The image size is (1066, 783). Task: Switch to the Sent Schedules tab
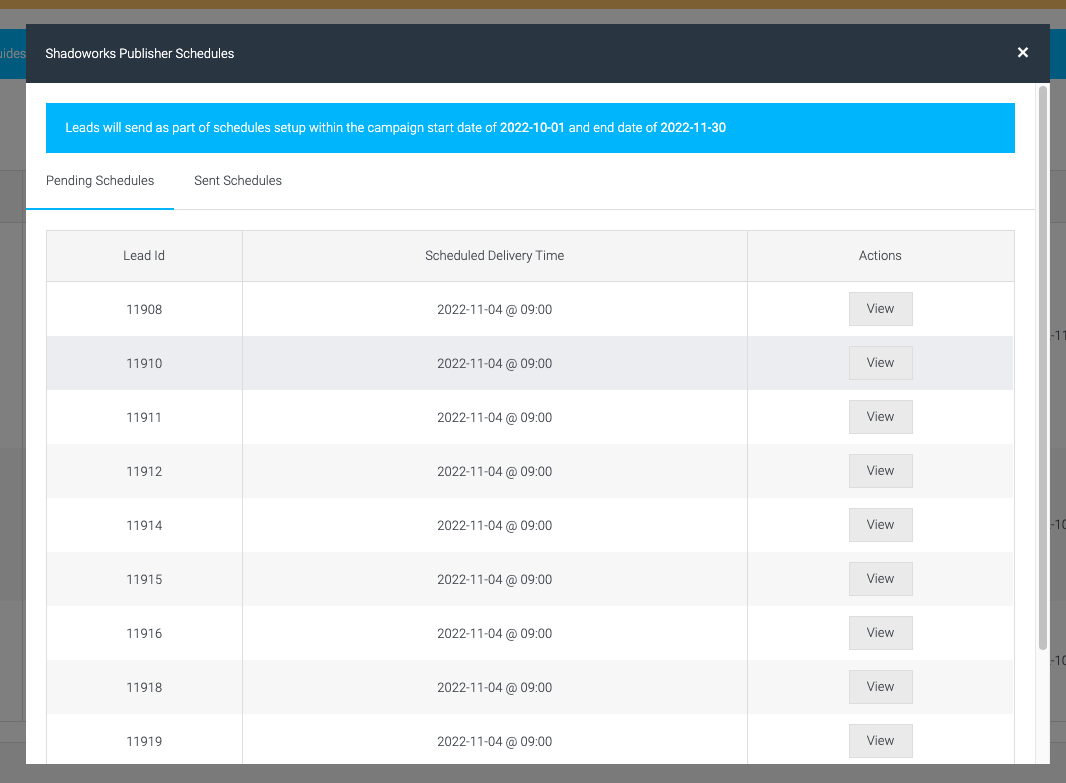pyautogui.click(x=237, y=181)
